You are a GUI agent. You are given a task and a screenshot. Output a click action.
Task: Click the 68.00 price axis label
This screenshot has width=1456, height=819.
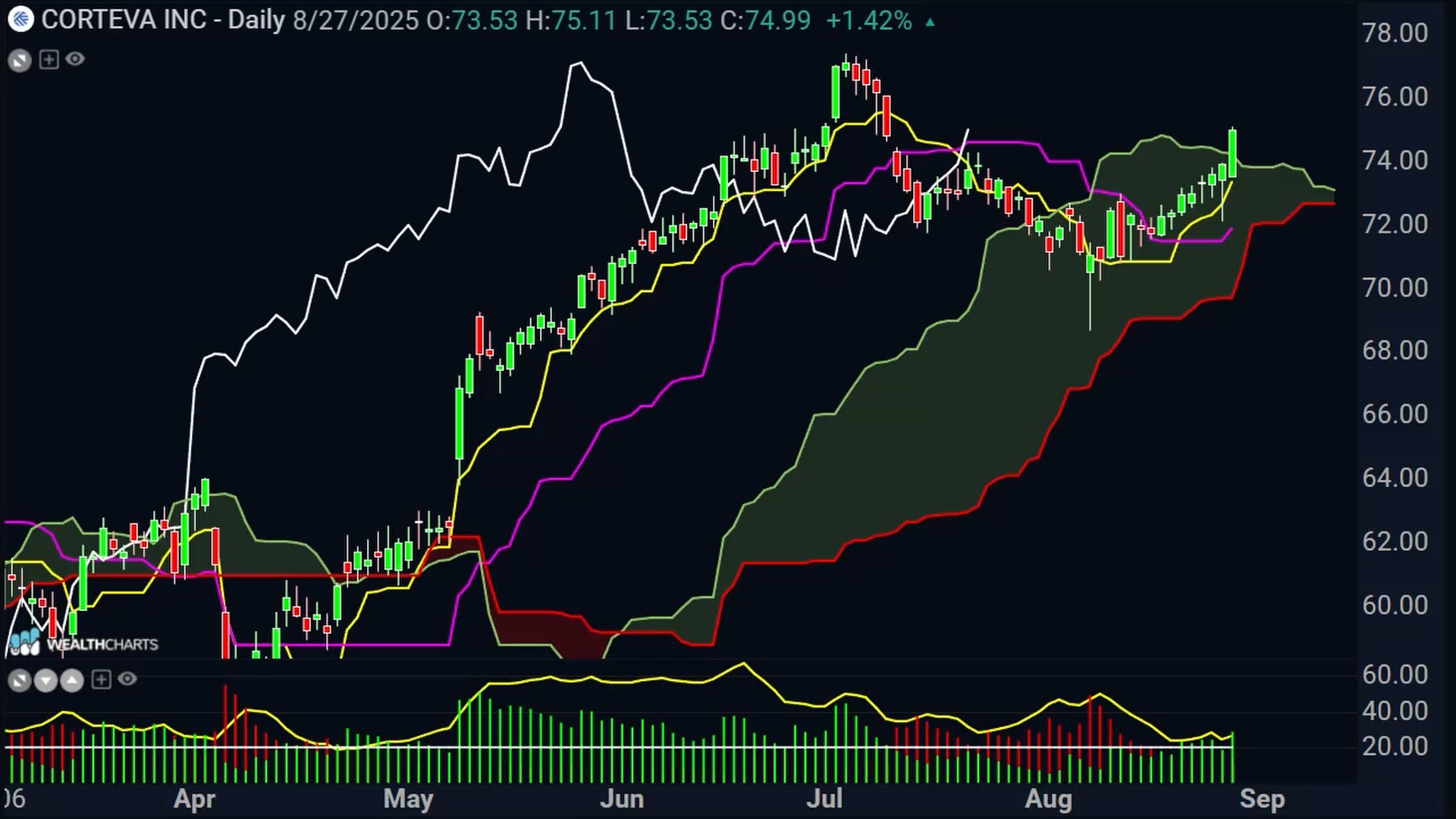pyautogui.click(x=1395, y=350)
